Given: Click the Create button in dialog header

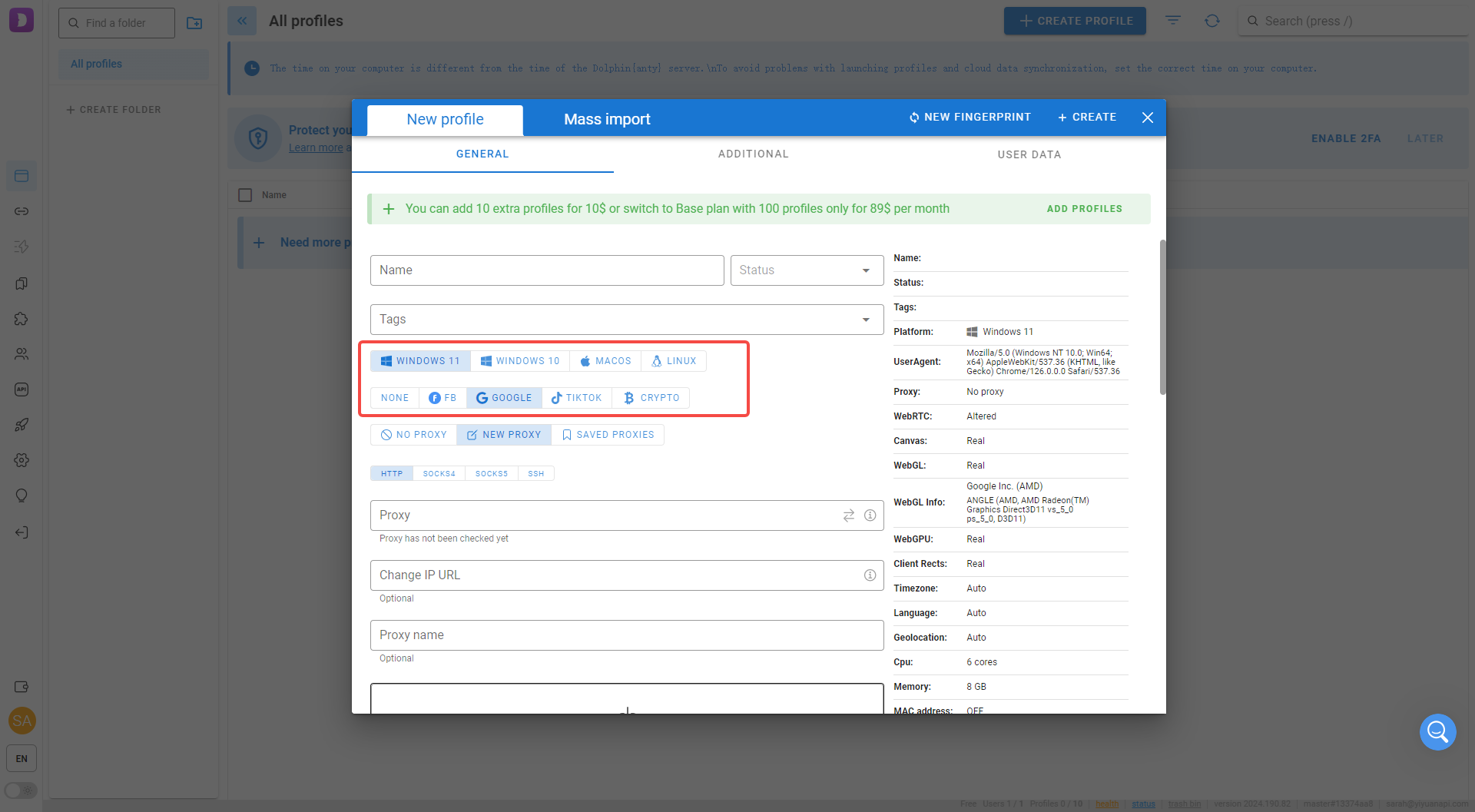Looking at the screenshot, I should pos(1087,118).
